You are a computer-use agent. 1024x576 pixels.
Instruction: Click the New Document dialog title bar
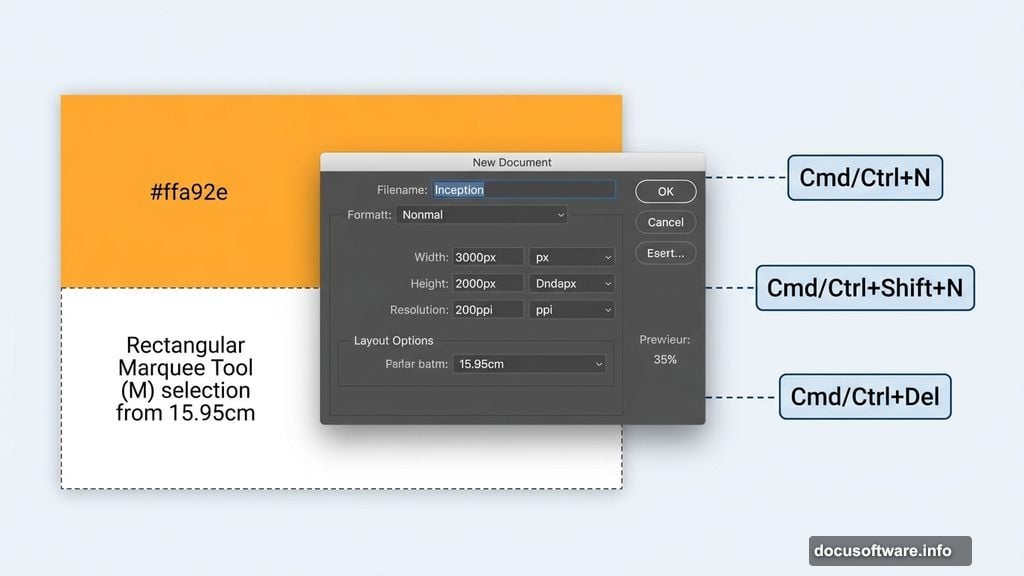[510, 161]
